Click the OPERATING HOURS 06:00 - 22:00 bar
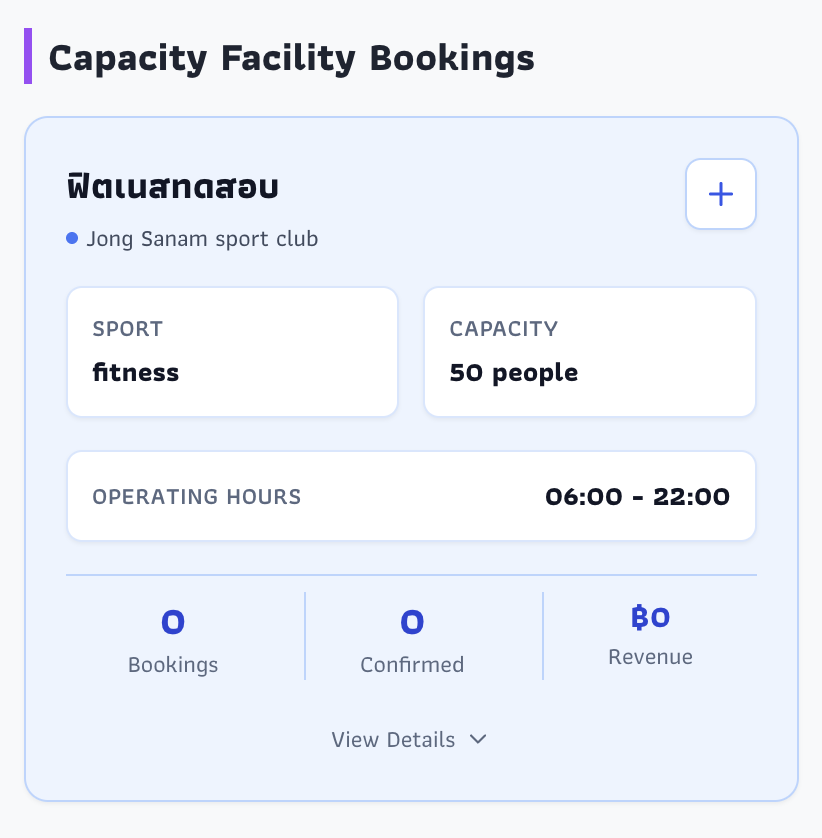 point(411,496)
